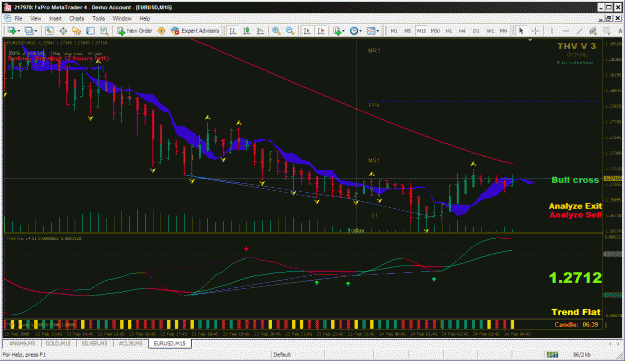The width and height of the screenshot is (625, 361).
Task: Zoom in on the chart
Action: (x=276, y=31)
